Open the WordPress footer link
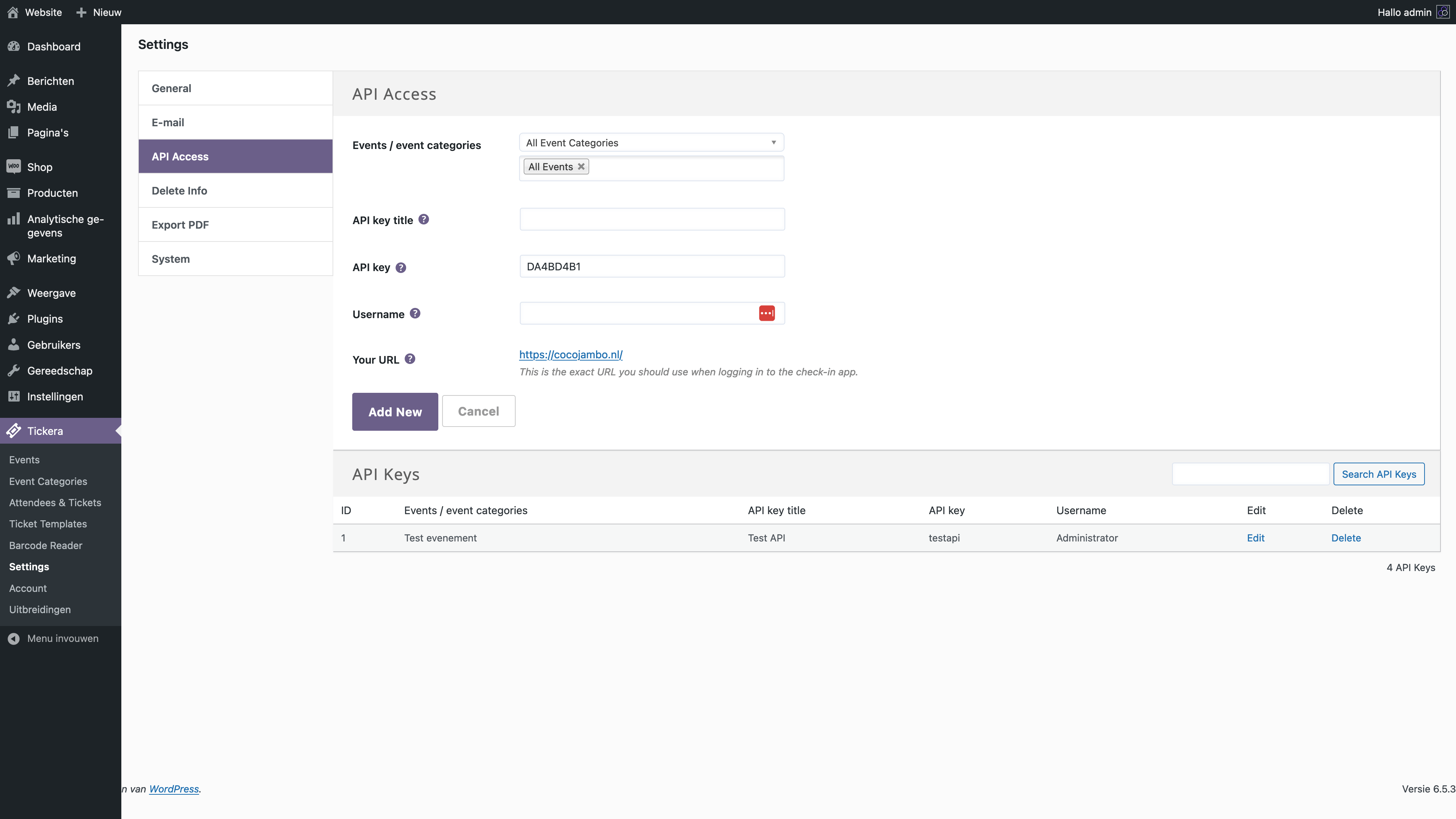Viewport: 1456px width, 819px height. [x=174, y=789]
